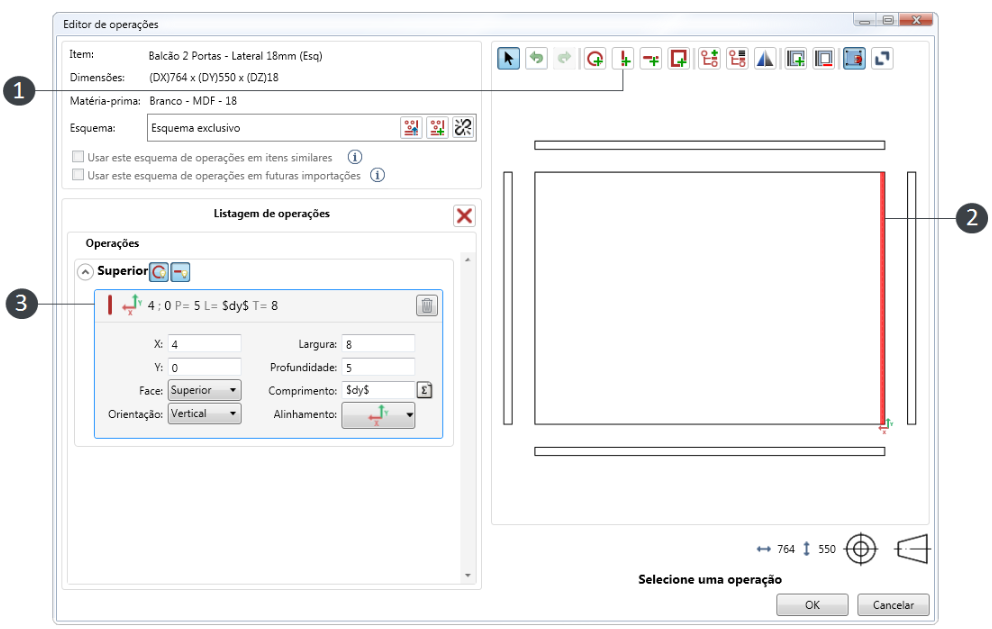This screenshot has height=629, width=992.
Task: Delete the operation with trash icon
Action: coord(426,306)
